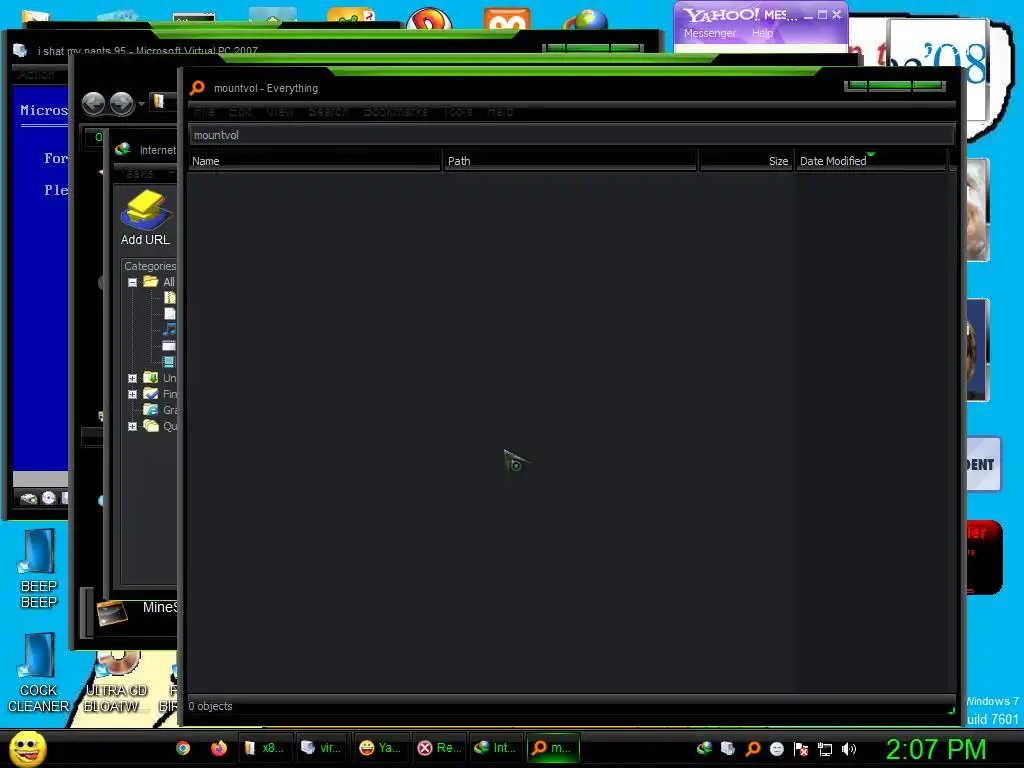The height and width of the screenshot is (768, 1024).
Task: Collapse the All Downloads category tree
Action: point(133,282)
